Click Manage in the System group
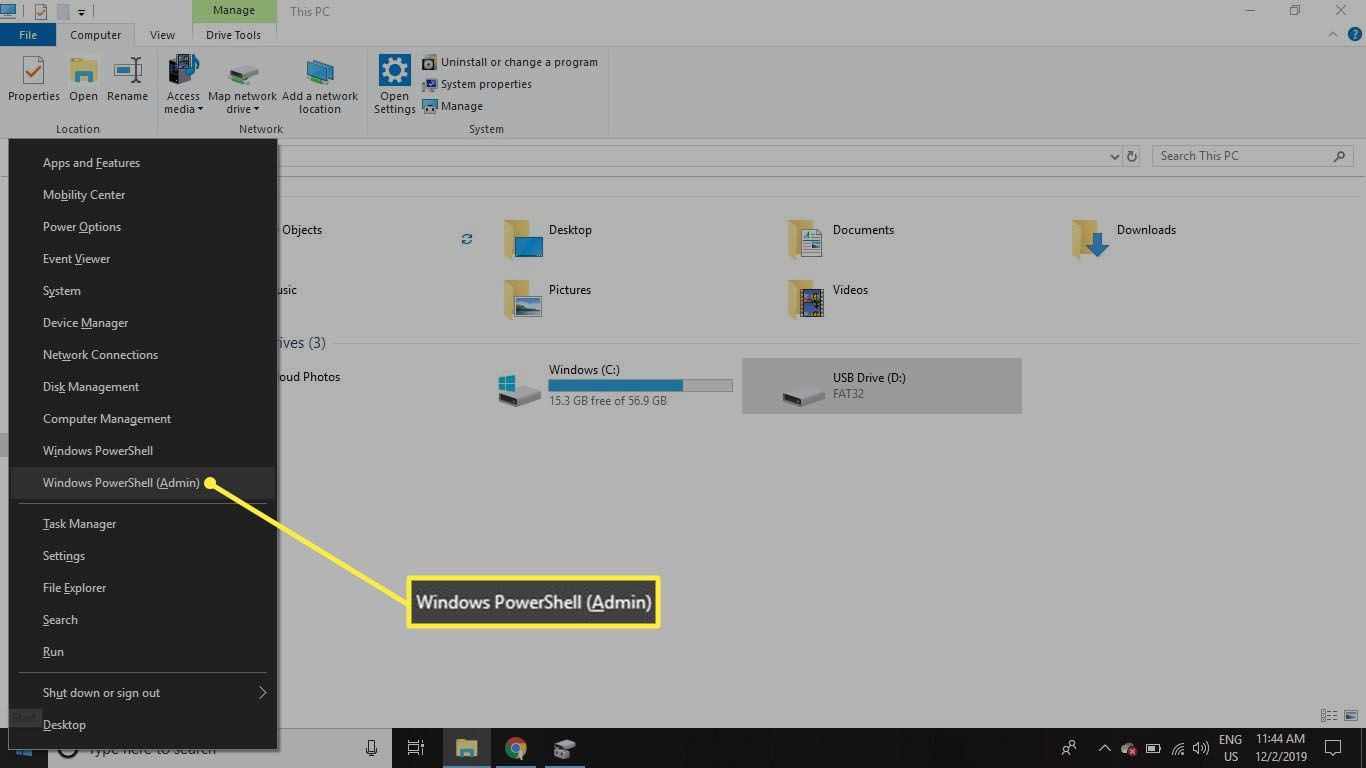This screenshot has height=768, width=1366. (453, 106)
